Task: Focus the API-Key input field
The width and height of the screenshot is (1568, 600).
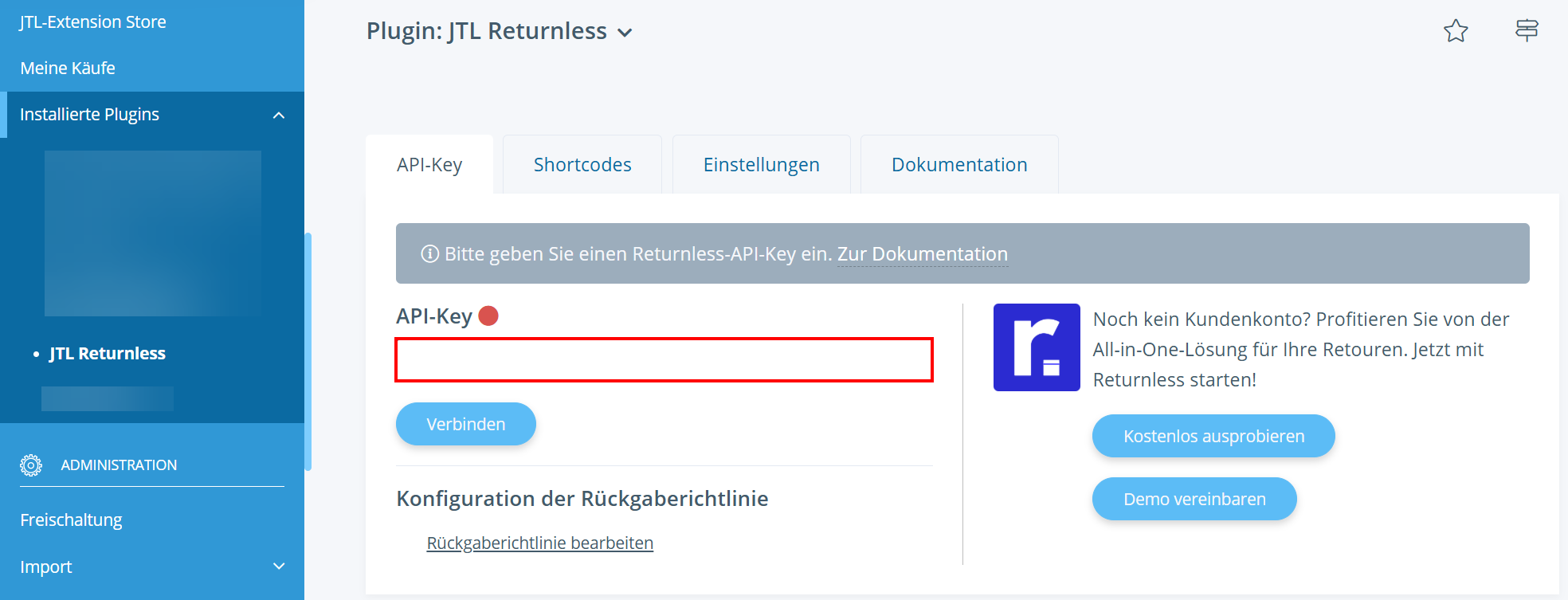Action: pyautogui.click(x=664, y=360)
